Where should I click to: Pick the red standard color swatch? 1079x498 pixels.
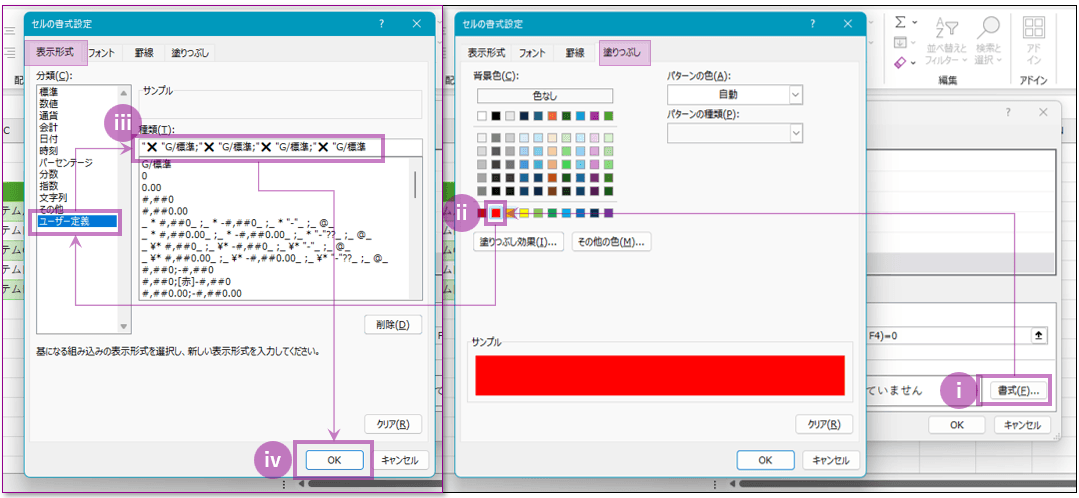coord(498,212)
